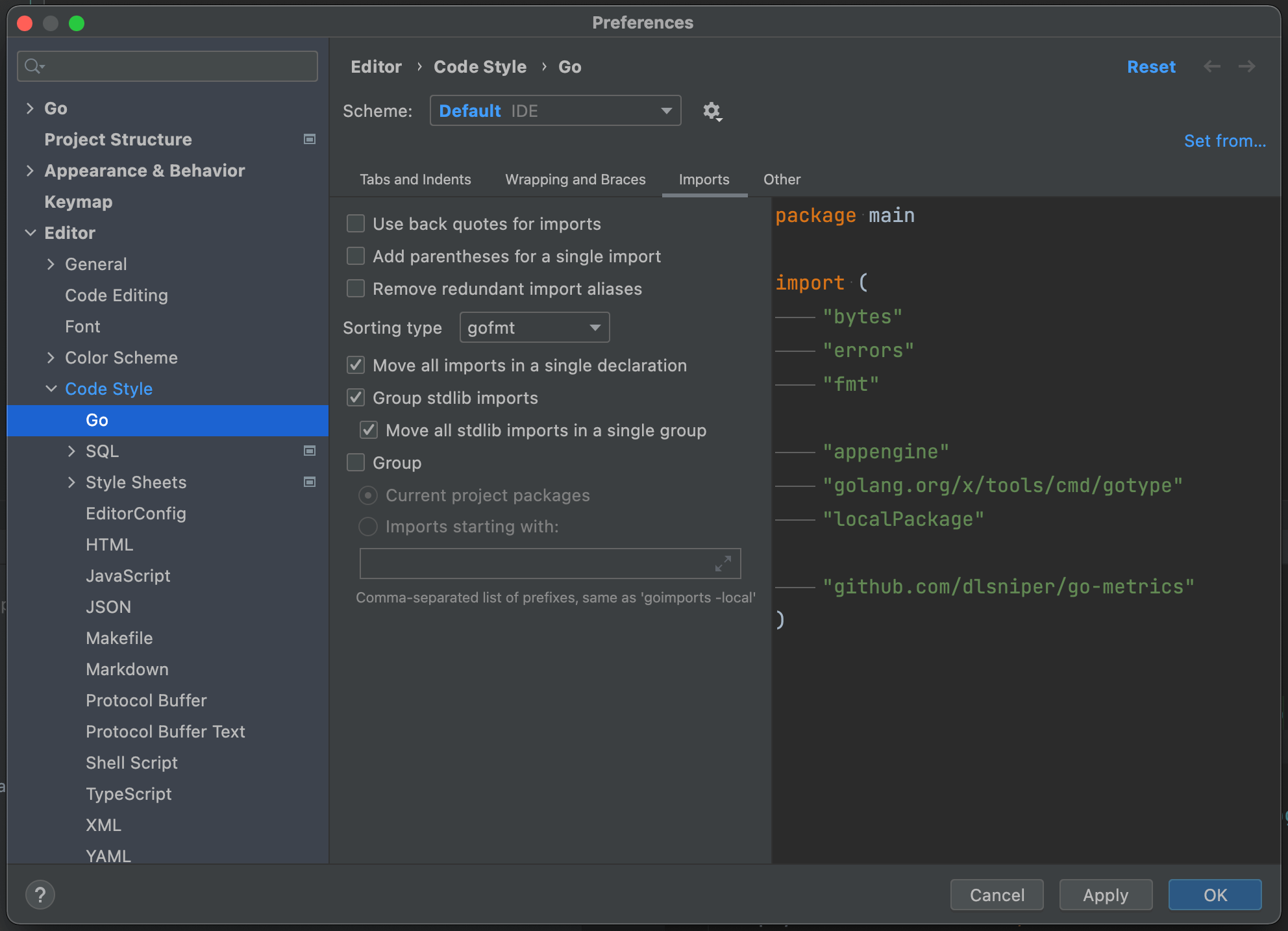Select HTML code style

click(109, 545)
